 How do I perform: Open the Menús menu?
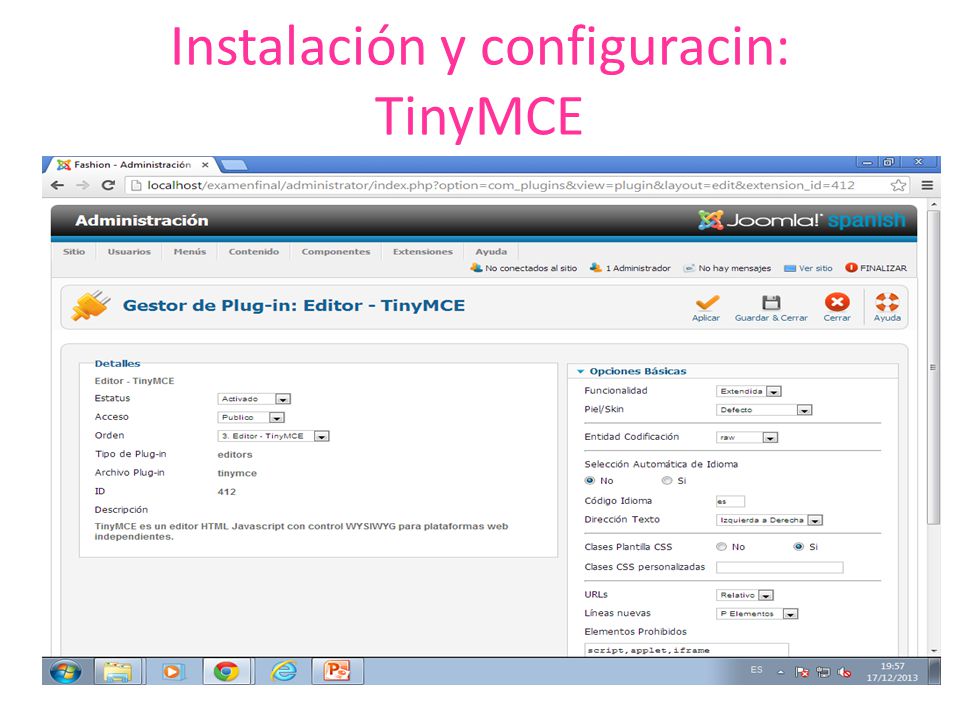click(x=190, y=252)
